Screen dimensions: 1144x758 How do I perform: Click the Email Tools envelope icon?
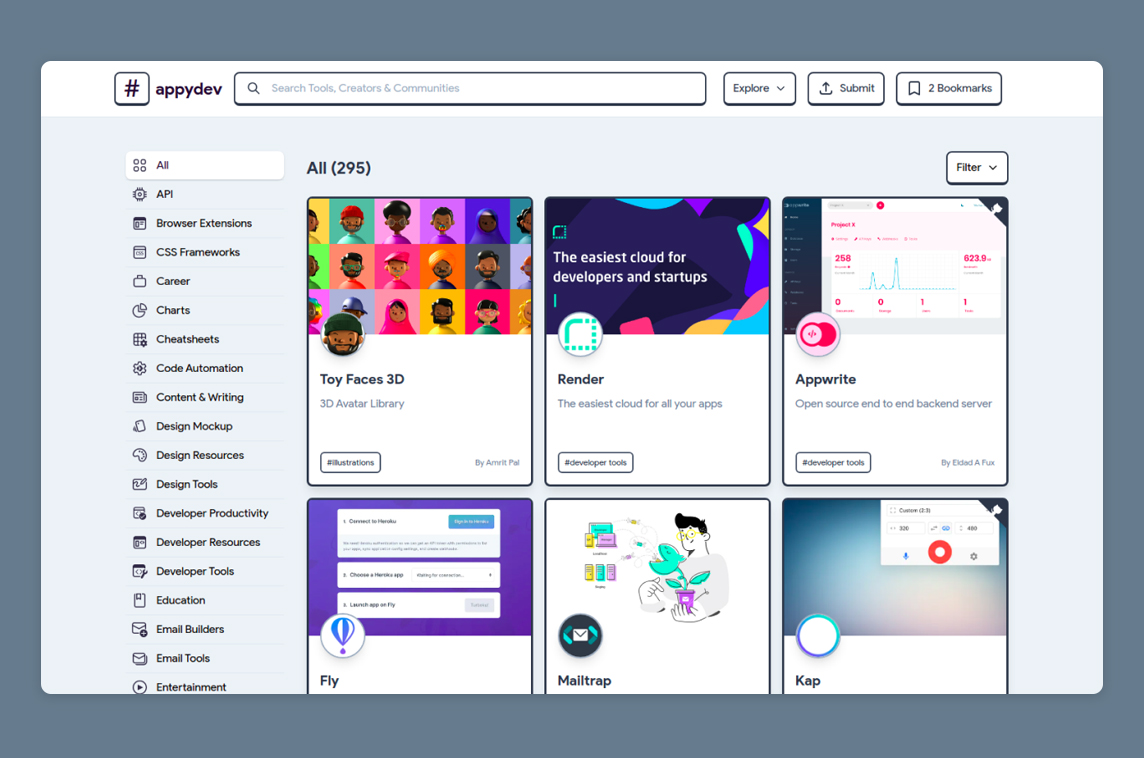point(139,659)
